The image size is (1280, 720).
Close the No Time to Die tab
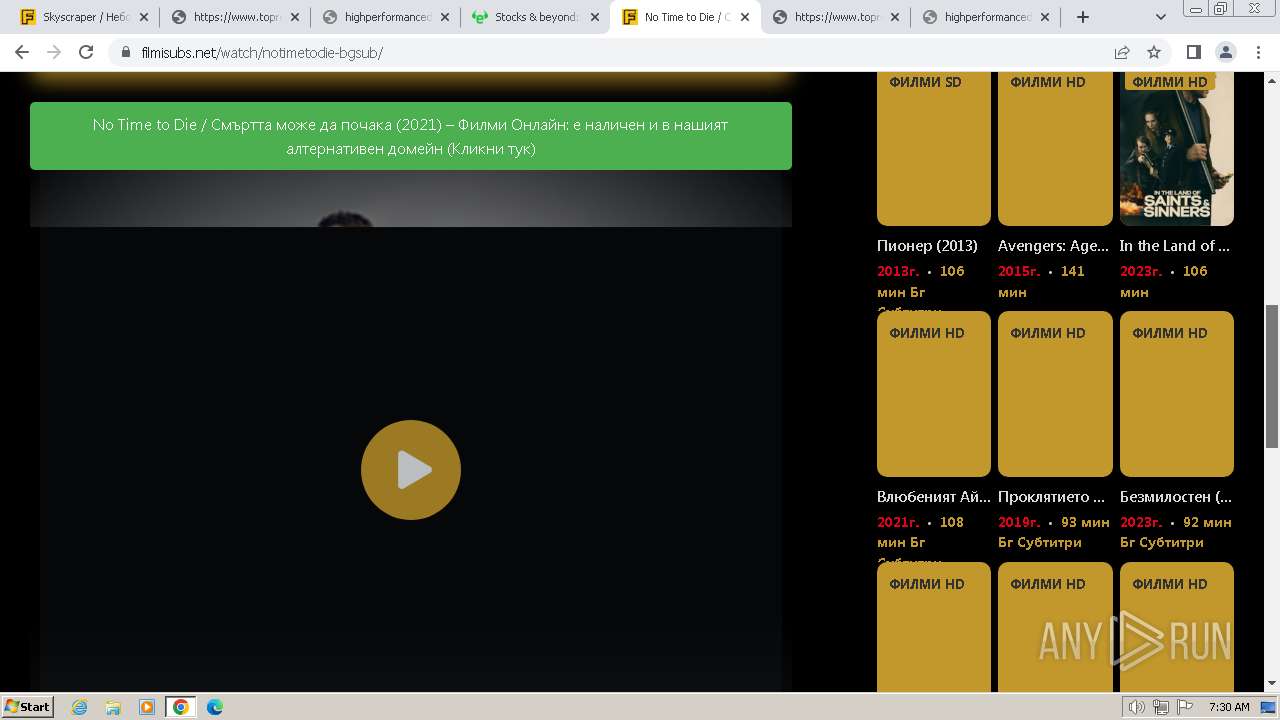click(745, 17)
